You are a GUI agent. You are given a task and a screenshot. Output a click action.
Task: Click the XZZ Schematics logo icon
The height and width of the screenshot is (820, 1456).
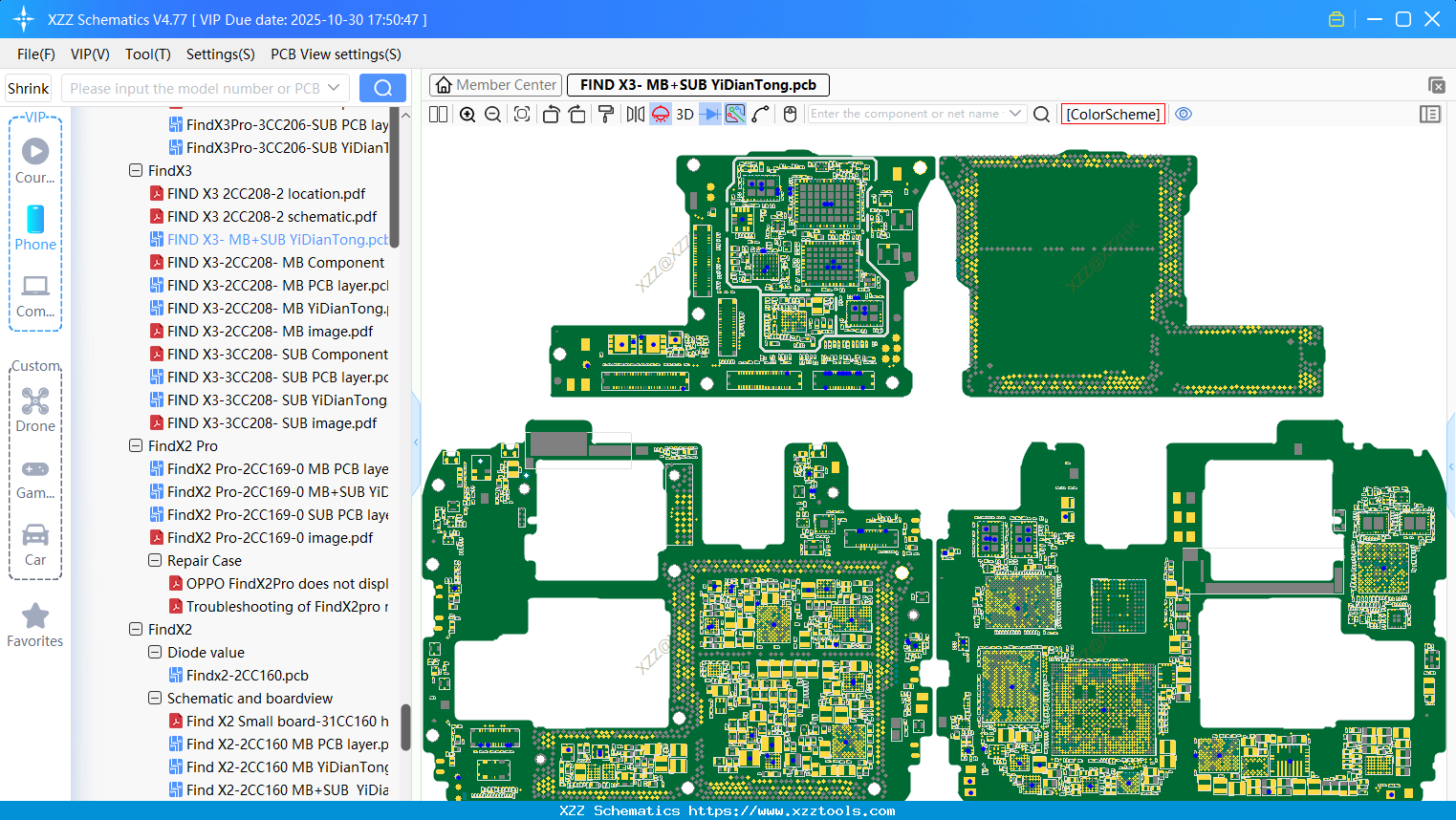pyautogui.click(x=24, y=19)
